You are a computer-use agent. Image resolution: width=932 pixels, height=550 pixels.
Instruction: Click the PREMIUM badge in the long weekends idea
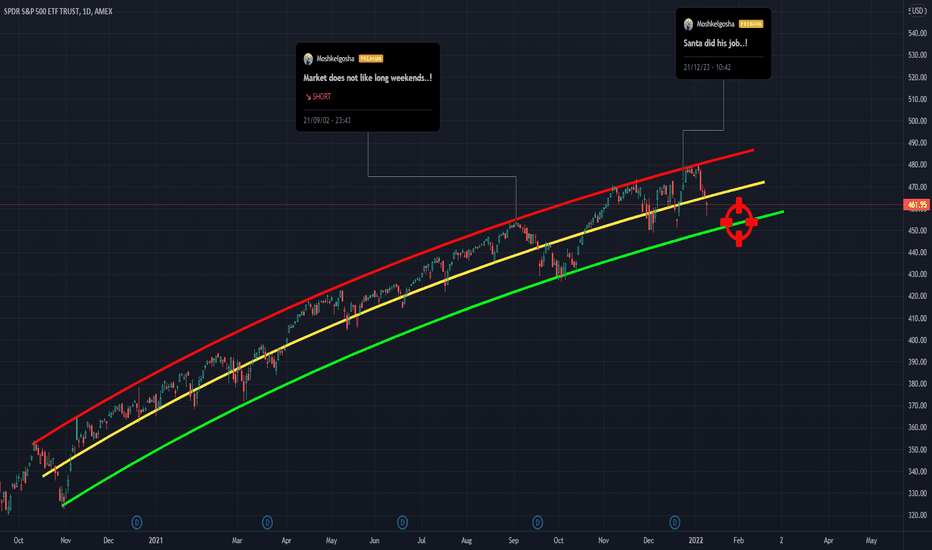click(x=371, y=59)
